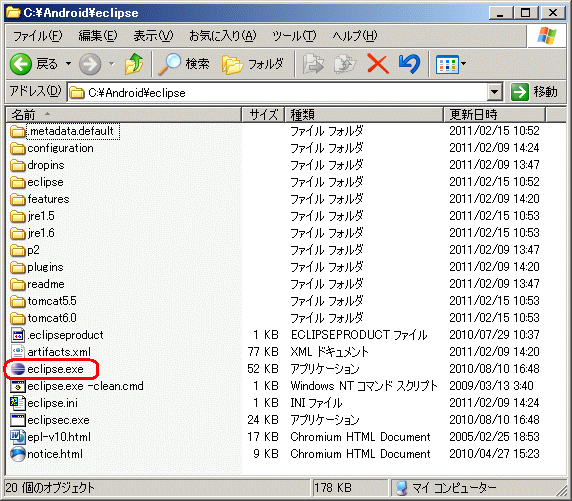Screen dimensions: 572x501
Task: Select the jre1.5 folder icon
Action: [x=18, y=216]
